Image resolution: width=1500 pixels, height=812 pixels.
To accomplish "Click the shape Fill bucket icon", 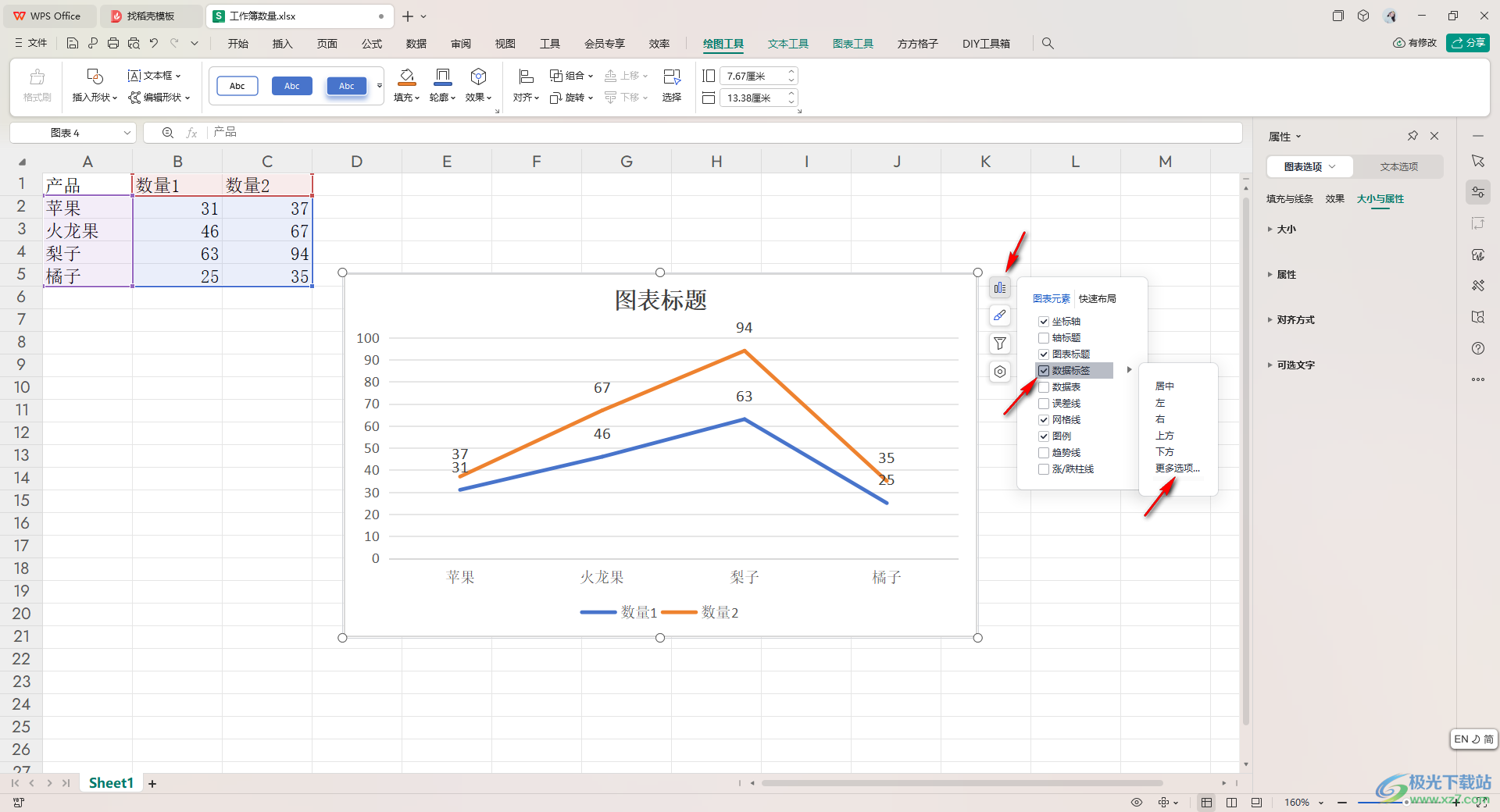I will [407, 77].
